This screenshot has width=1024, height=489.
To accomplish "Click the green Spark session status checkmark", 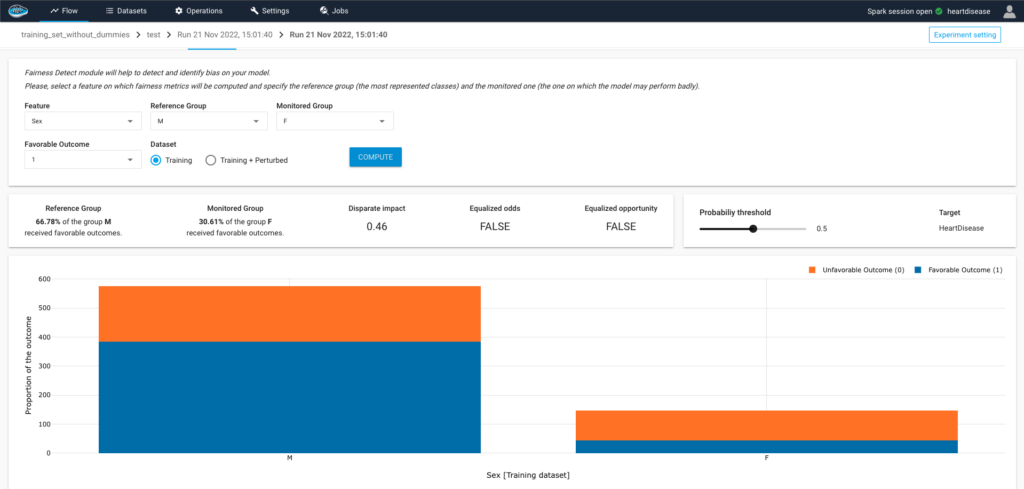I will [938, 11].
